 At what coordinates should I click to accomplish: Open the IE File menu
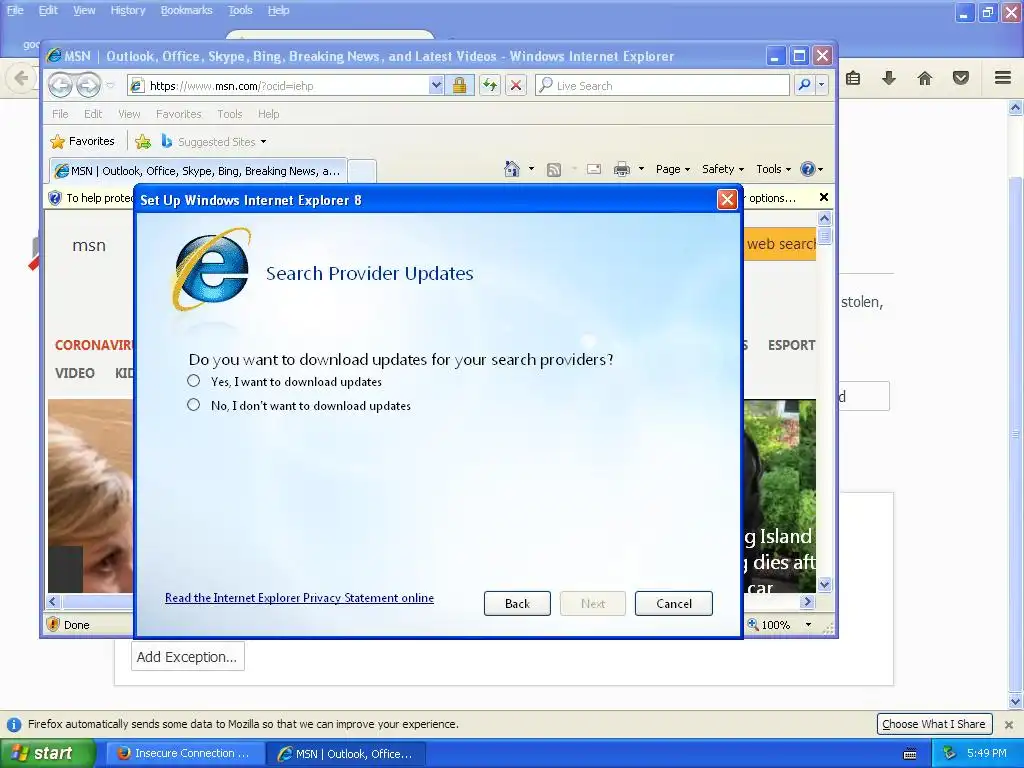tap(60, 114)
